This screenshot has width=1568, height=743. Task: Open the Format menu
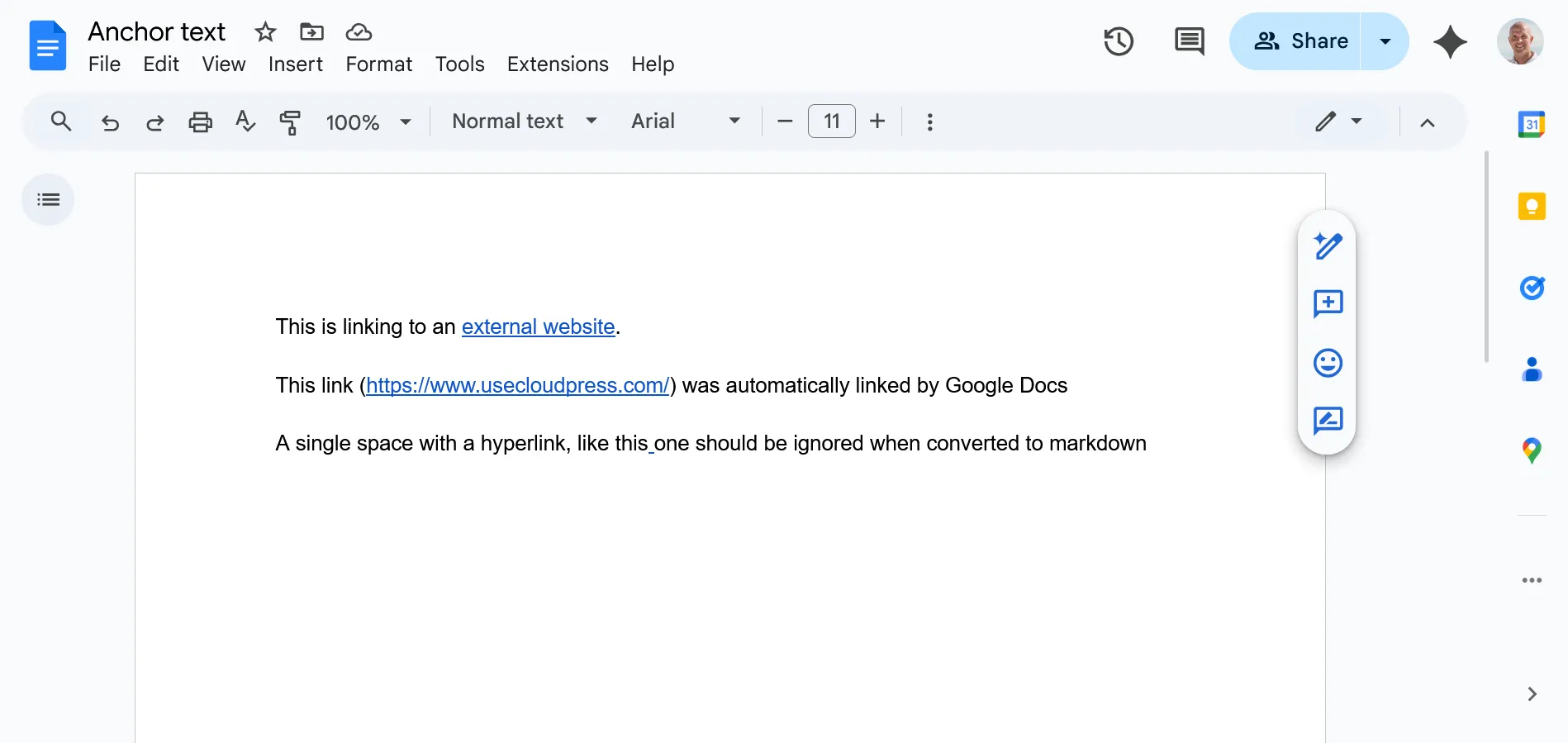(x=379, y=64)
